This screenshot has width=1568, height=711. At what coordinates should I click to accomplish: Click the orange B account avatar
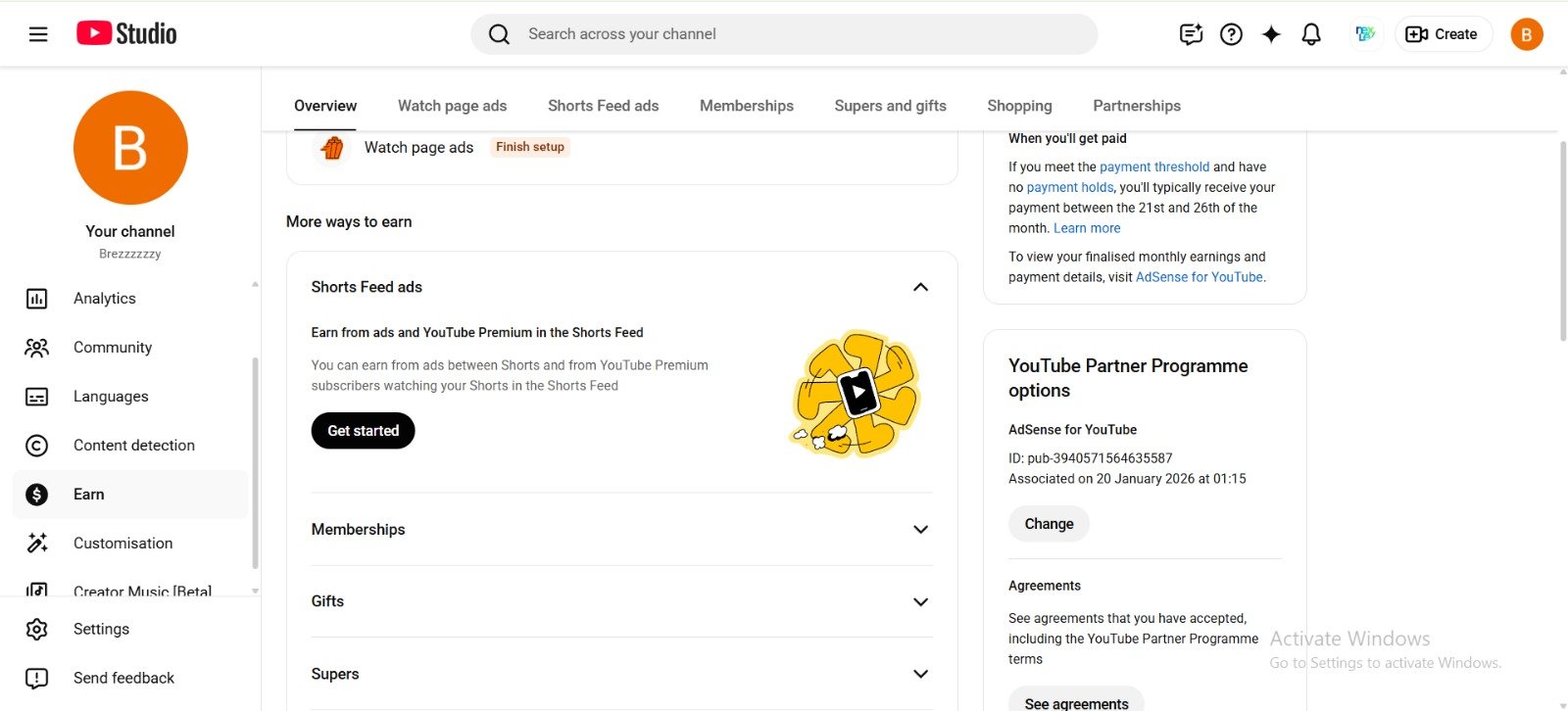[x=1526, y=34]
